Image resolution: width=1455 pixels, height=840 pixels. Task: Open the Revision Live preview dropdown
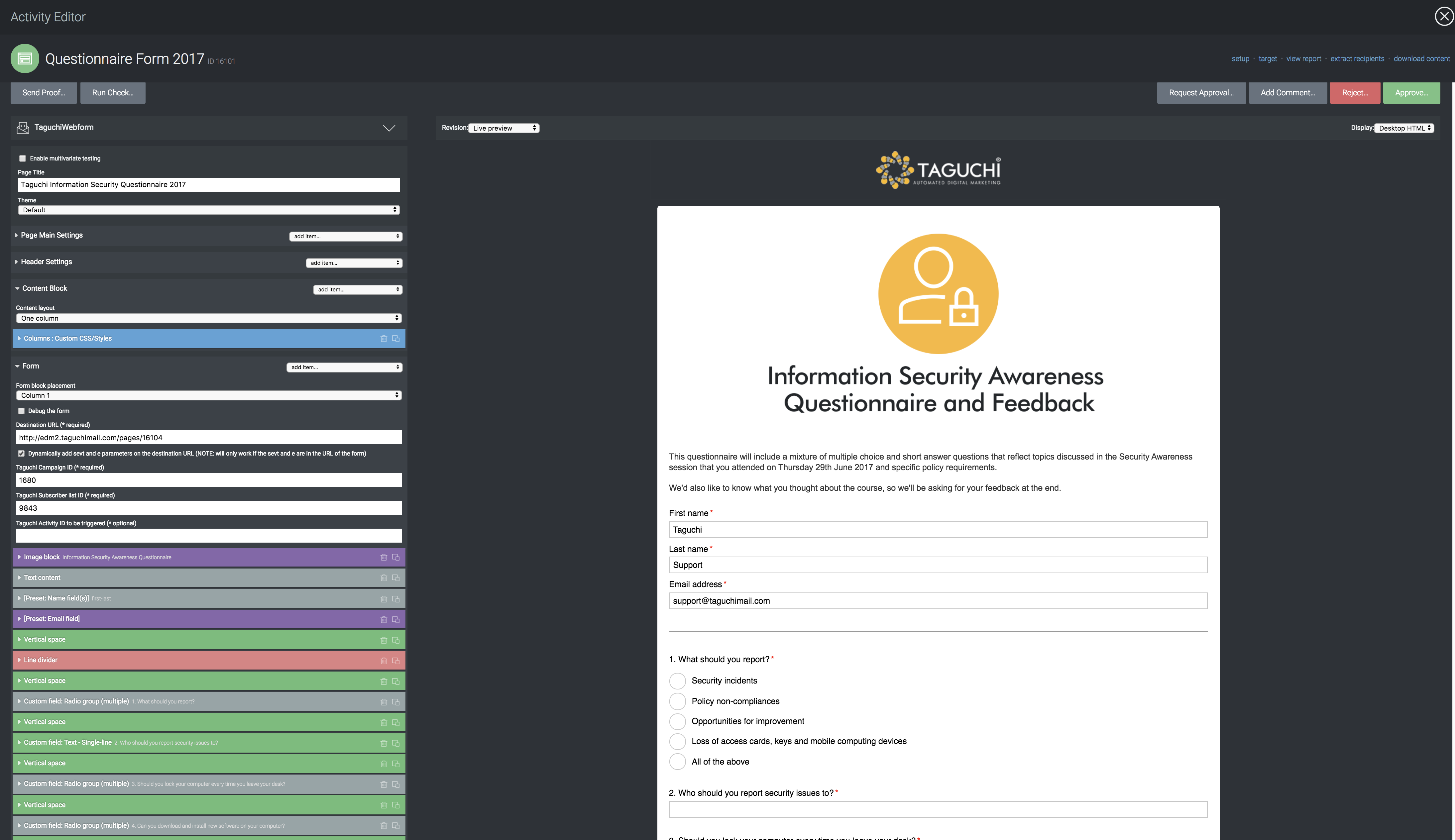coord(504,128)
